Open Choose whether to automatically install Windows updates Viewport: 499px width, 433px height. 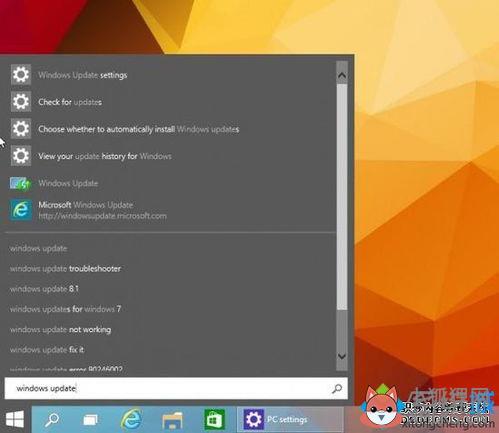139,129
